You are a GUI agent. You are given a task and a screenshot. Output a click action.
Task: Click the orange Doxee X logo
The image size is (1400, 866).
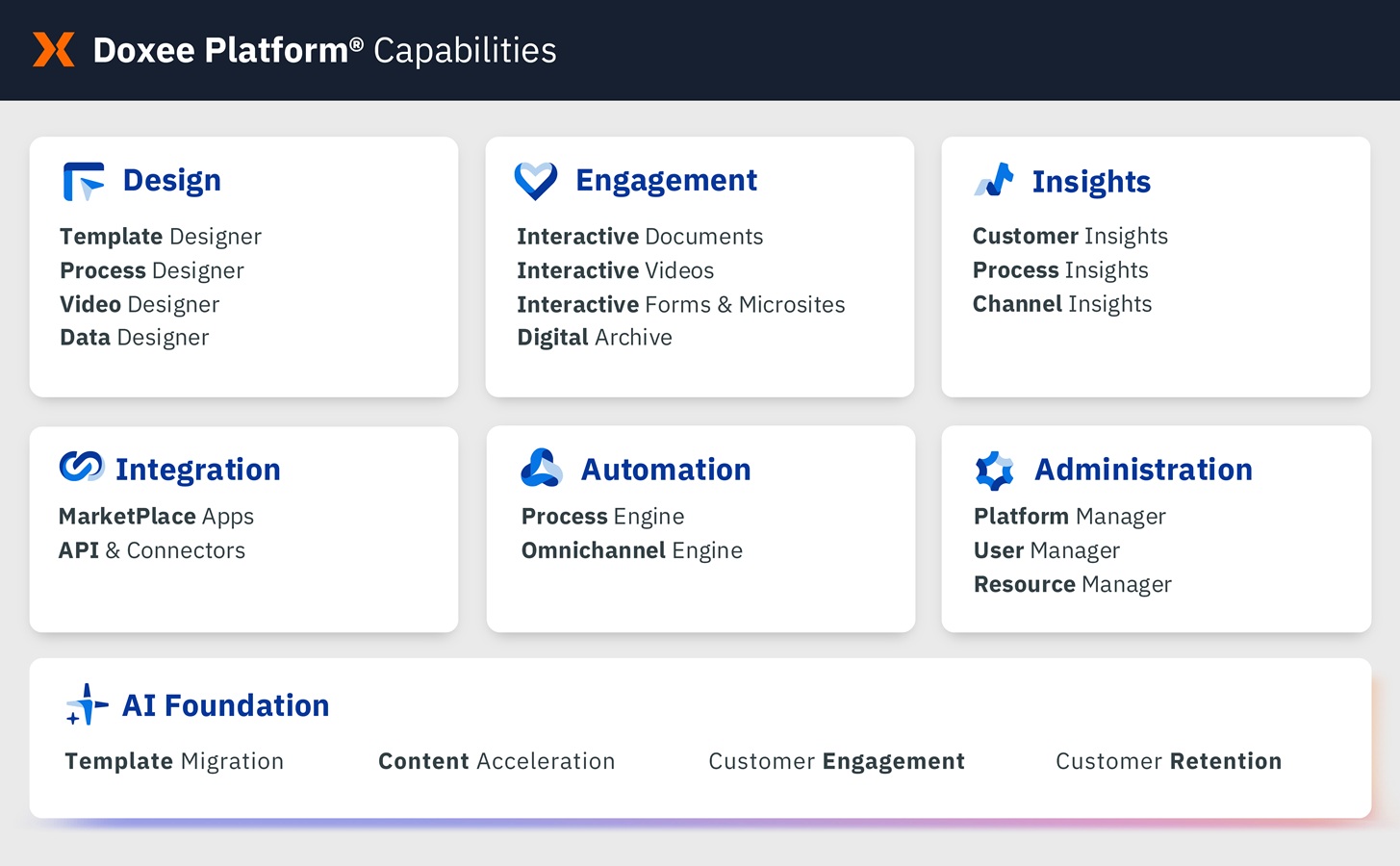pos(53,50)
